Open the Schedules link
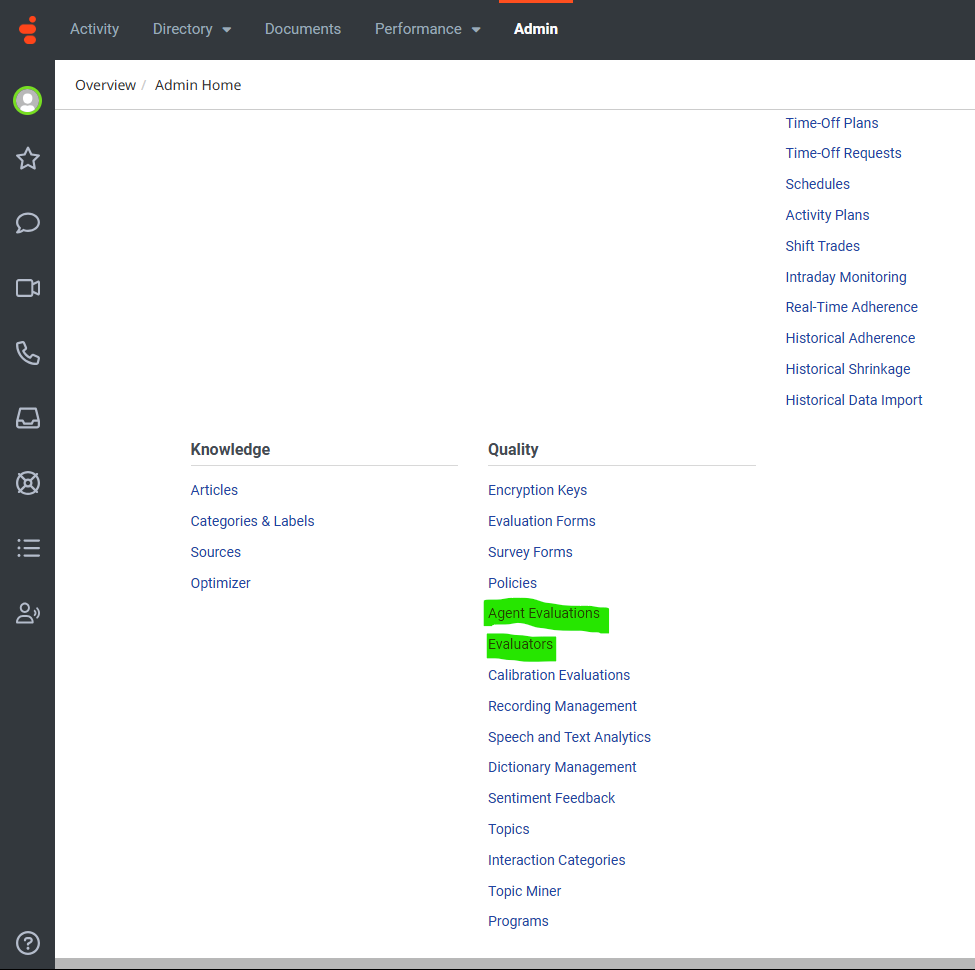This screenshot has height=970, width=975. click(x=817, y=185)
